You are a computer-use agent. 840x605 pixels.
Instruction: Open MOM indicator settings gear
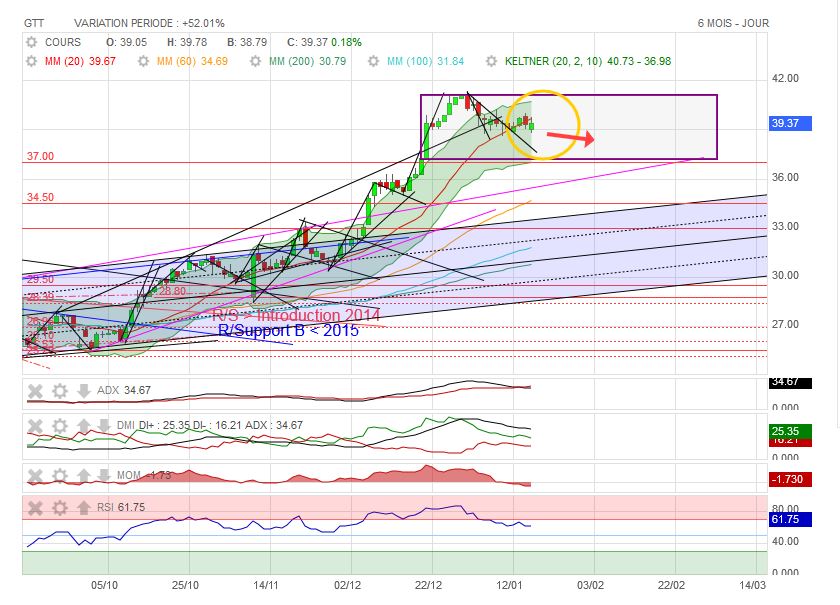click(x=59, y=475)
